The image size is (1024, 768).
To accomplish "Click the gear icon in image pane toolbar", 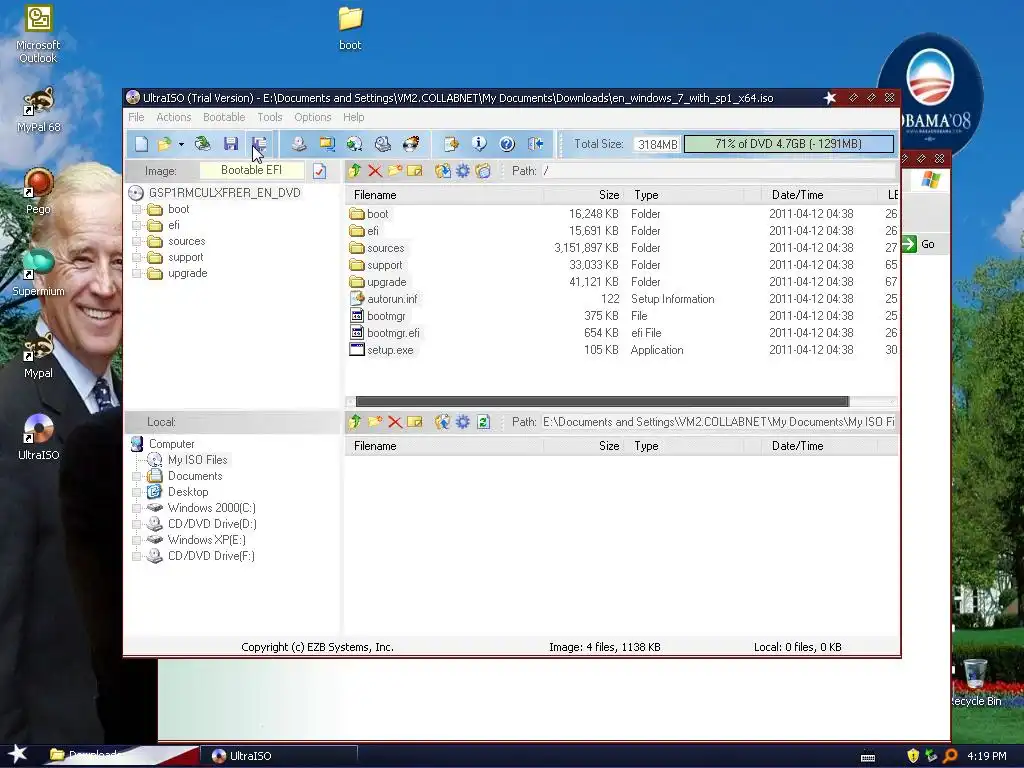I will [x=463, y=171].
